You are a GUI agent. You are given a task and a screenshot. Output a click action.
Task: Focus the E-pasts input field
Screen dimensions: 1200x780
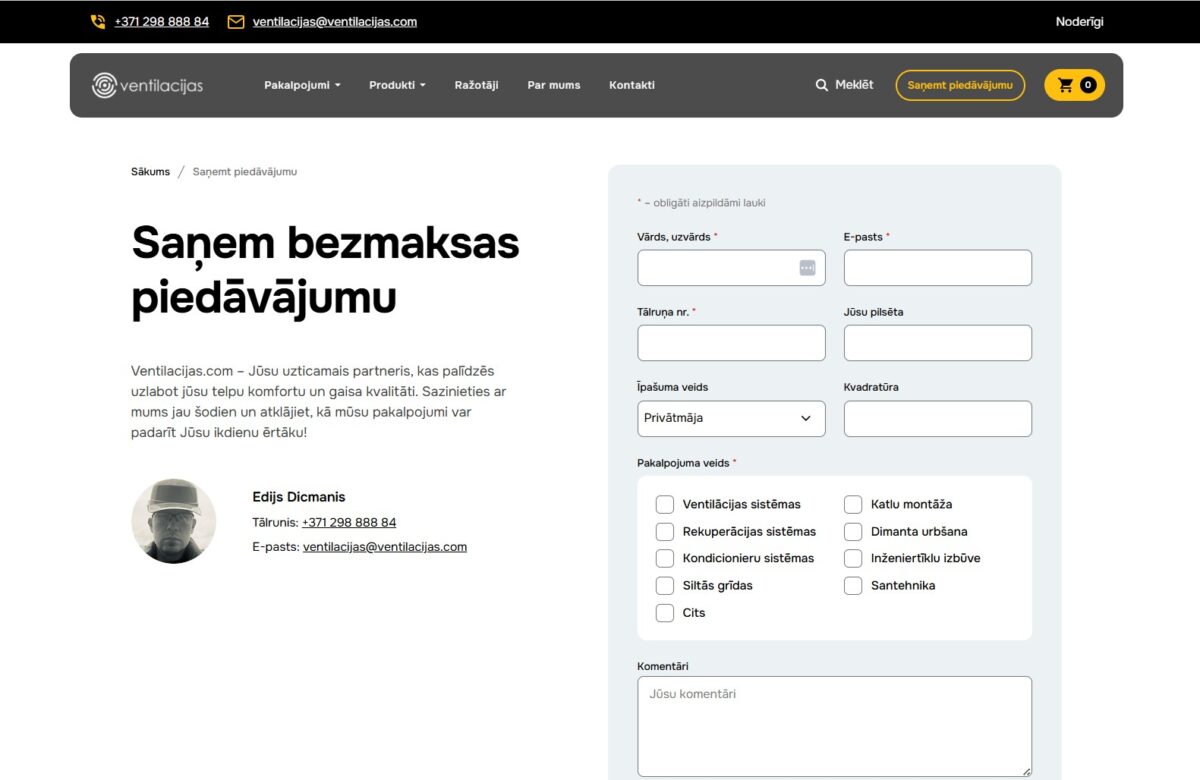[938, 268]
